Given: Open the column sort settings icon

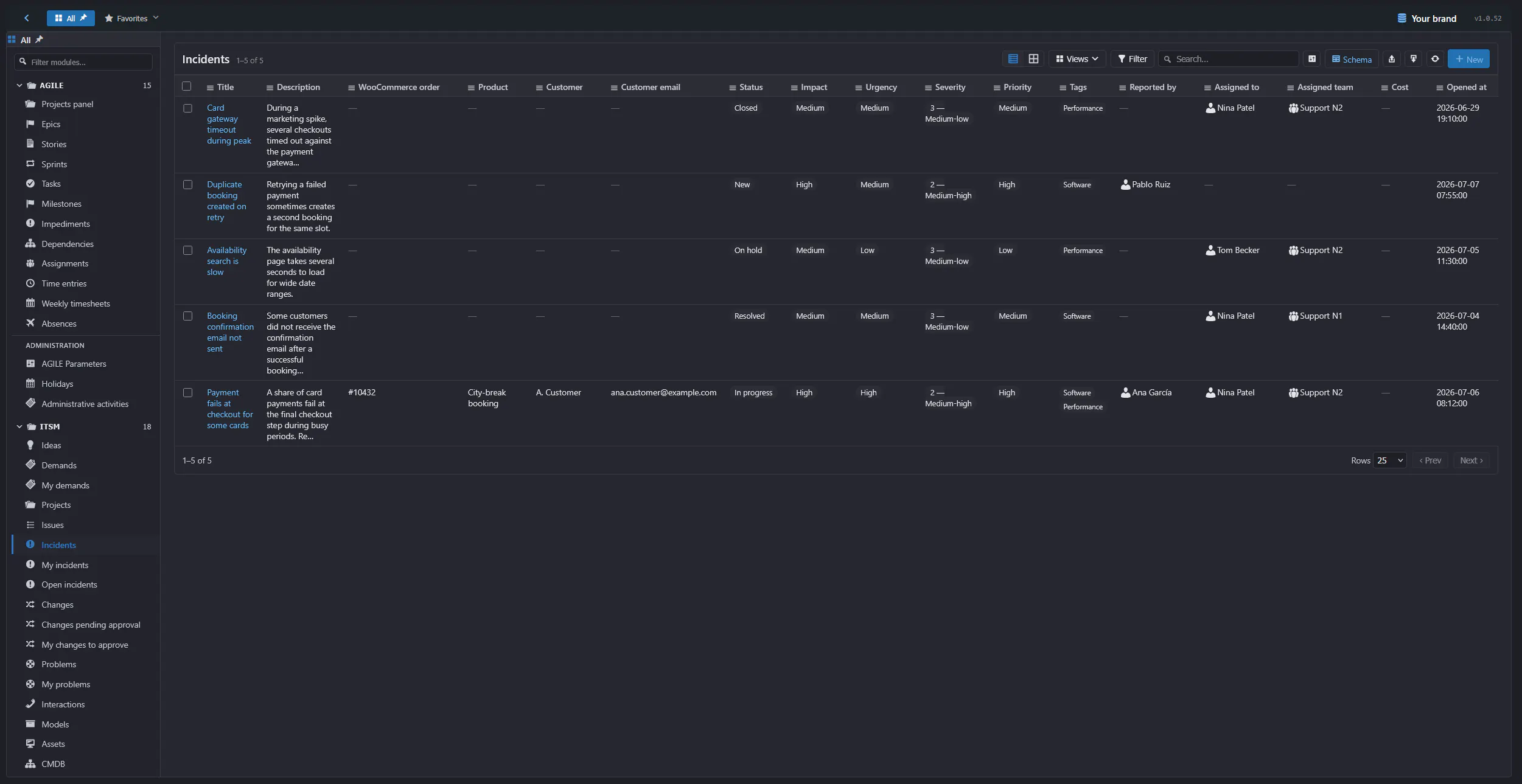Looking at the screenshot, I should (x=1312, y=59).
